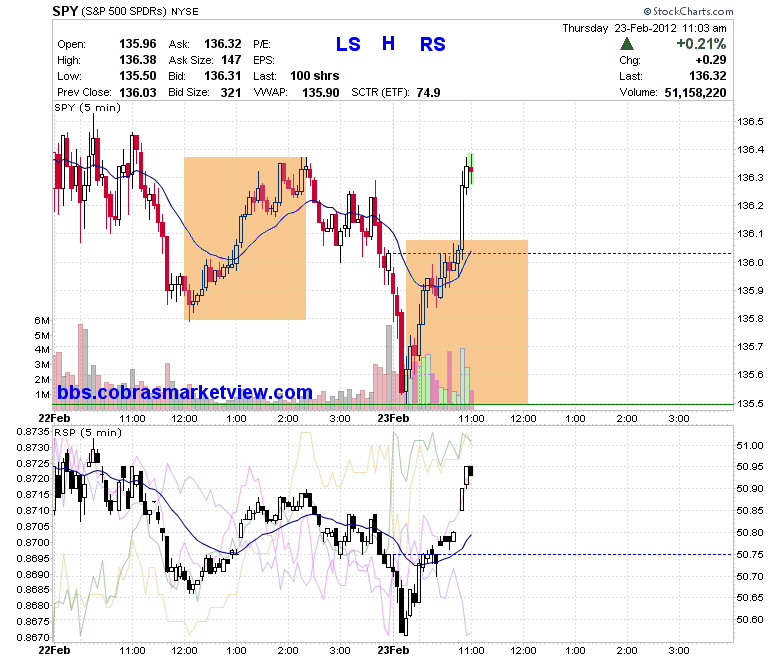Viewport: 780px width, 659px height.
Task: Click the 0.8670 ratio axis label
Action: tap(33, 637)
